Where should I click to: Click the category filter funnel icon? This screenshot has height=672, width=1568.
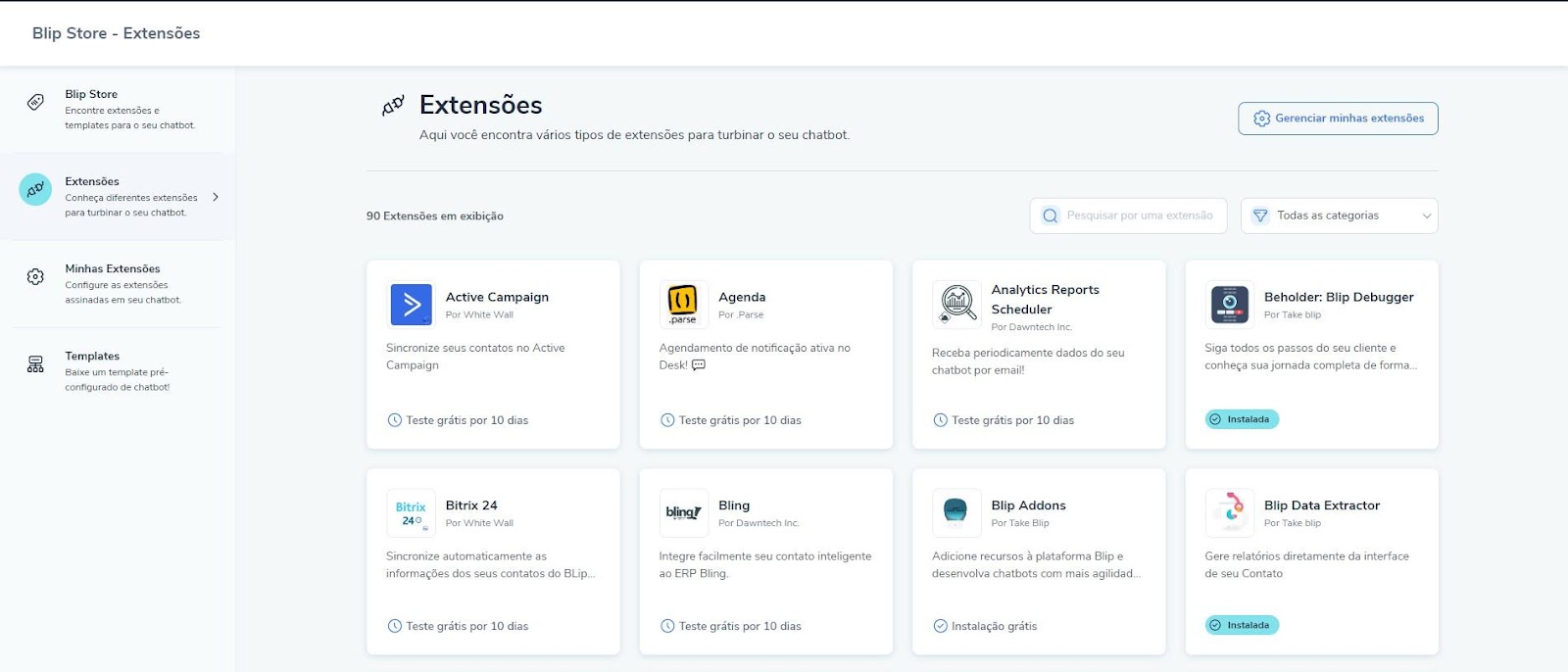coord(1260,216)
